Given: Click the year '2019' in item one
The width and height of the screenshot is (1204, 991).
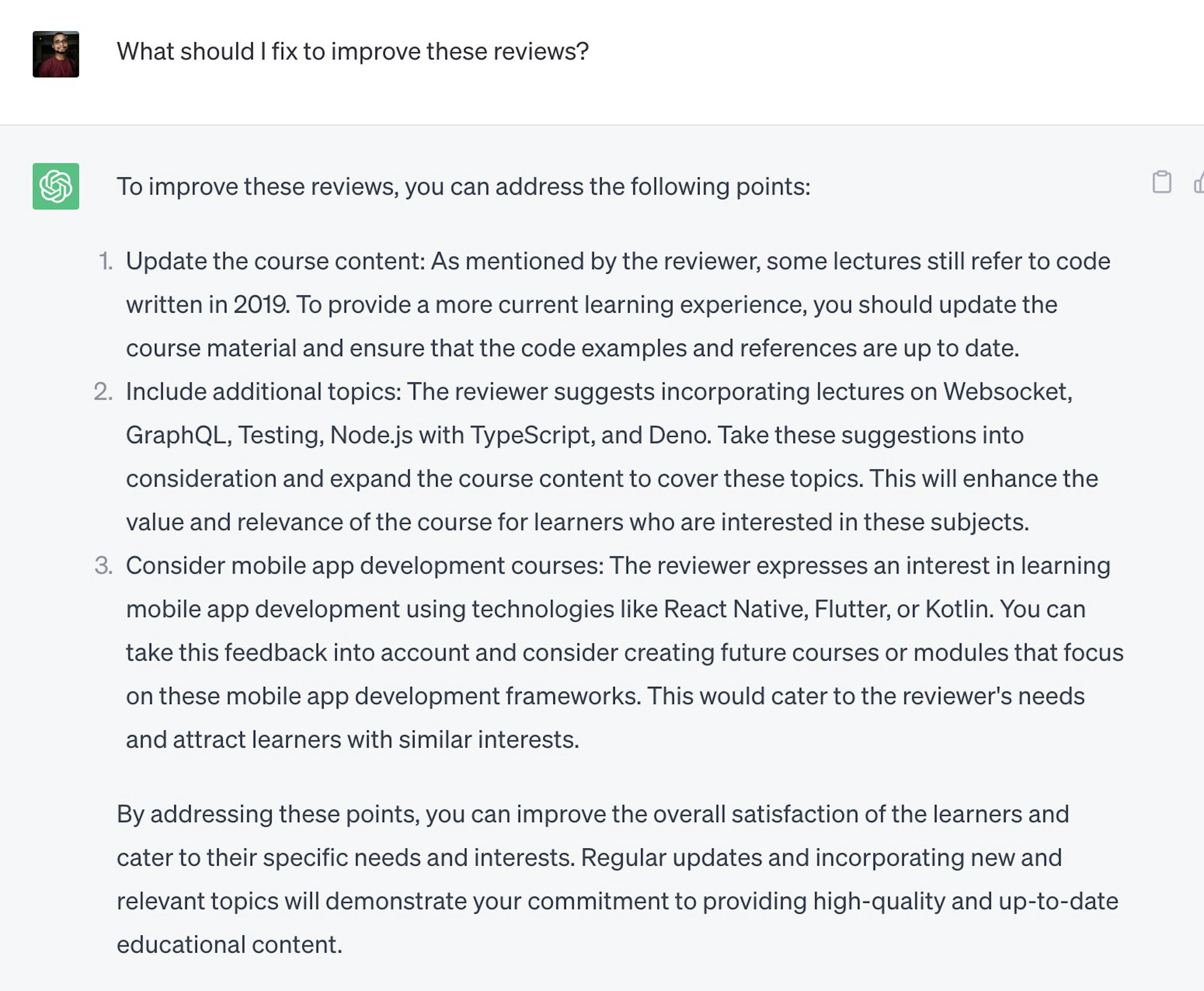Looking at the screenshot, I should (x=261, y=305).
